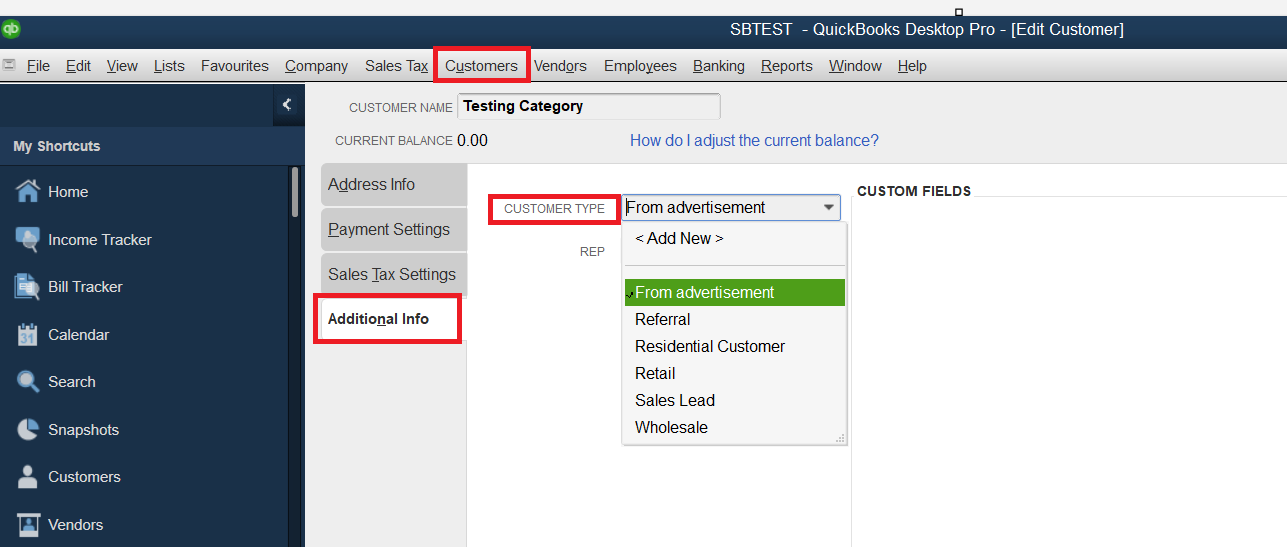
Task: Open the Edit menu
Action: coord(78,66)
